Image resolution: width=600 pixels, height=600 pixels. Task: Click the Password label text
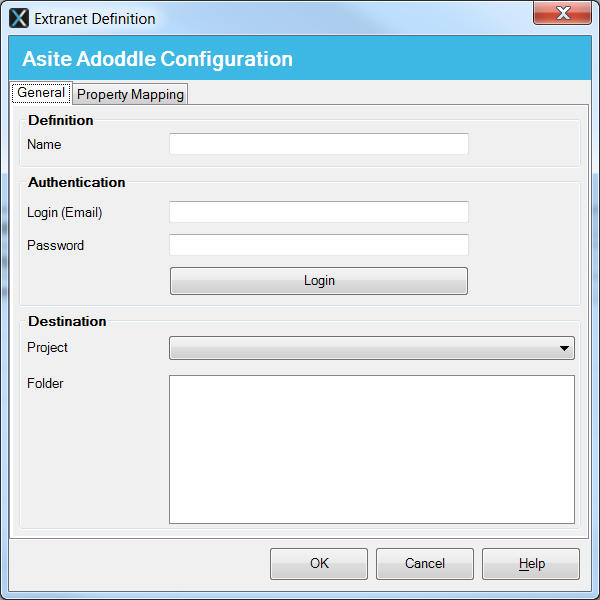pyautogui.click(x=56, y=245)
